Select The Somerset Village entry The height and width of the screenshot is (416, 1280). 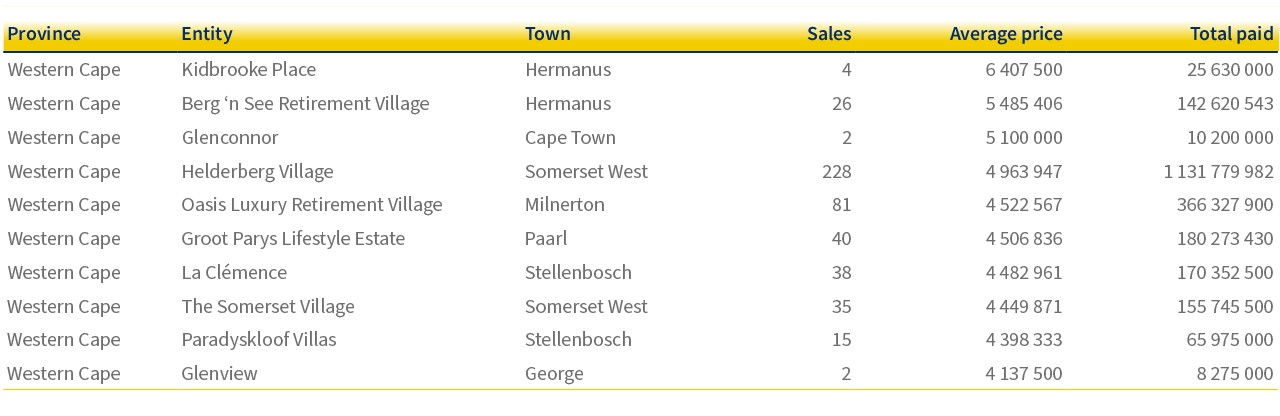[x=268, y=307]
